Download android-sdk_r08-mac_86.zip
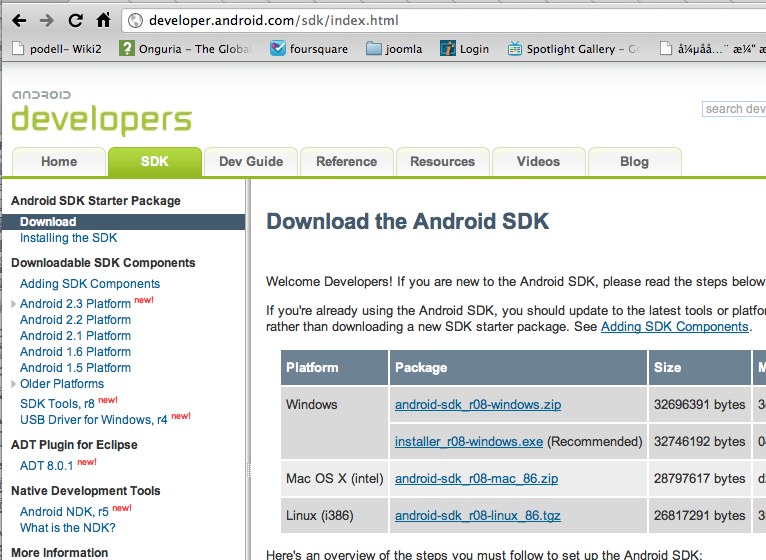 tap(476, 479)
